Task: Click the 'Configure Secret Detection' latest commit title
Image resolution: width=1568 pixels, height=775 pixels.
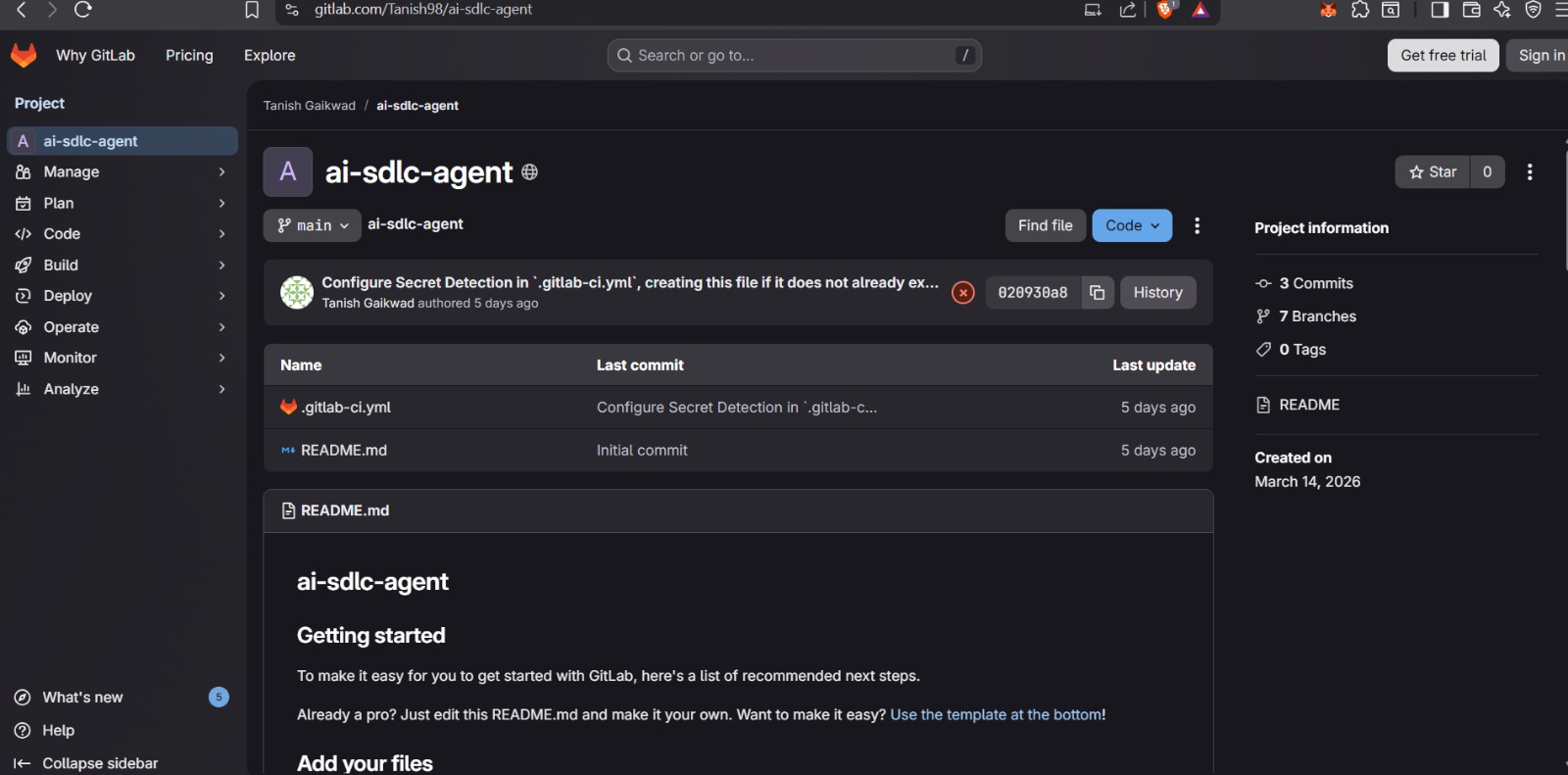Action: click(x=630, y=282)
